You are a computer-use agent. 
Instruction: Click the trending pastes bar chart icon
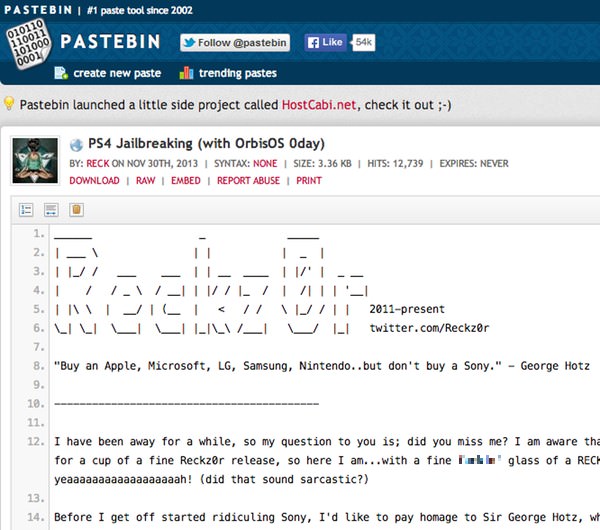pyautogui.click(x=185, y=73)
